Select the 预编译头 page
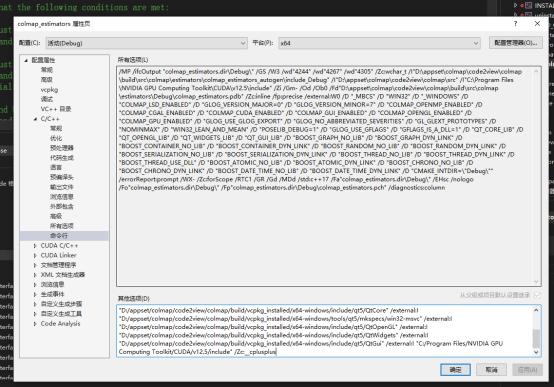This screenshot has width=554, height=387. pyautogui.click(x=61, y=177)
